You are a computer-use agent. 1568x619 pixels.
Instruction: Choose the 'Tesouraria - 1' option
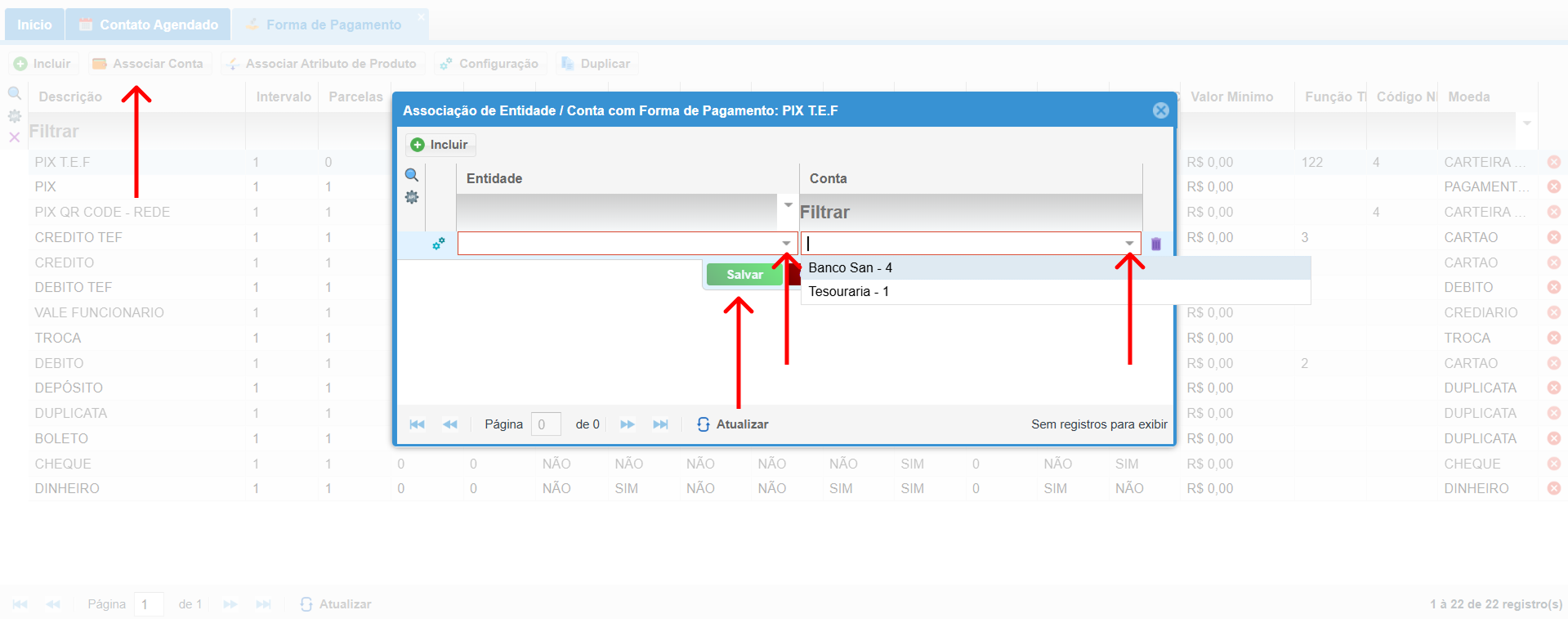(x=848, y=292)
